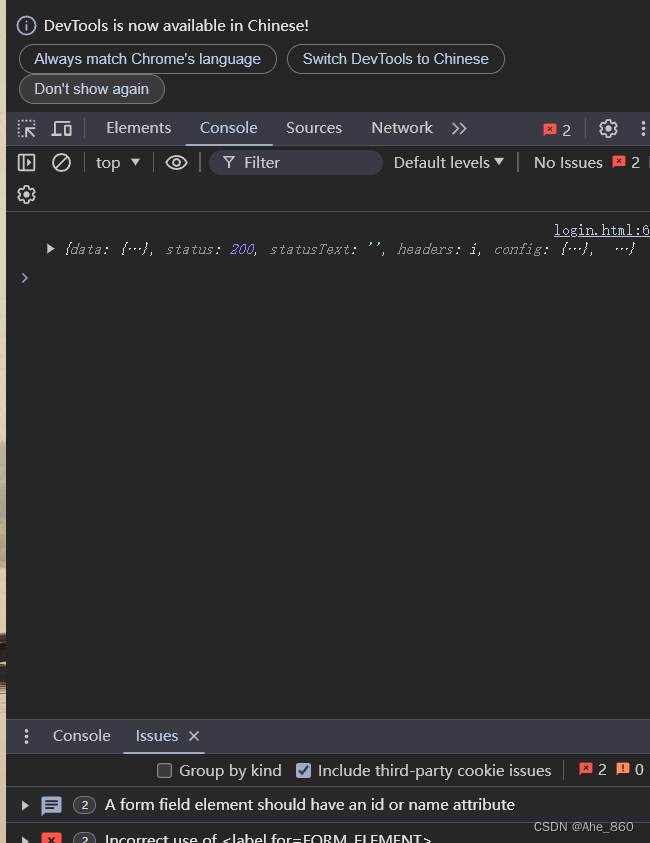The image size is (650, 843).
Task: Select the Console tab in the top bar
Action: coord(228,128)
